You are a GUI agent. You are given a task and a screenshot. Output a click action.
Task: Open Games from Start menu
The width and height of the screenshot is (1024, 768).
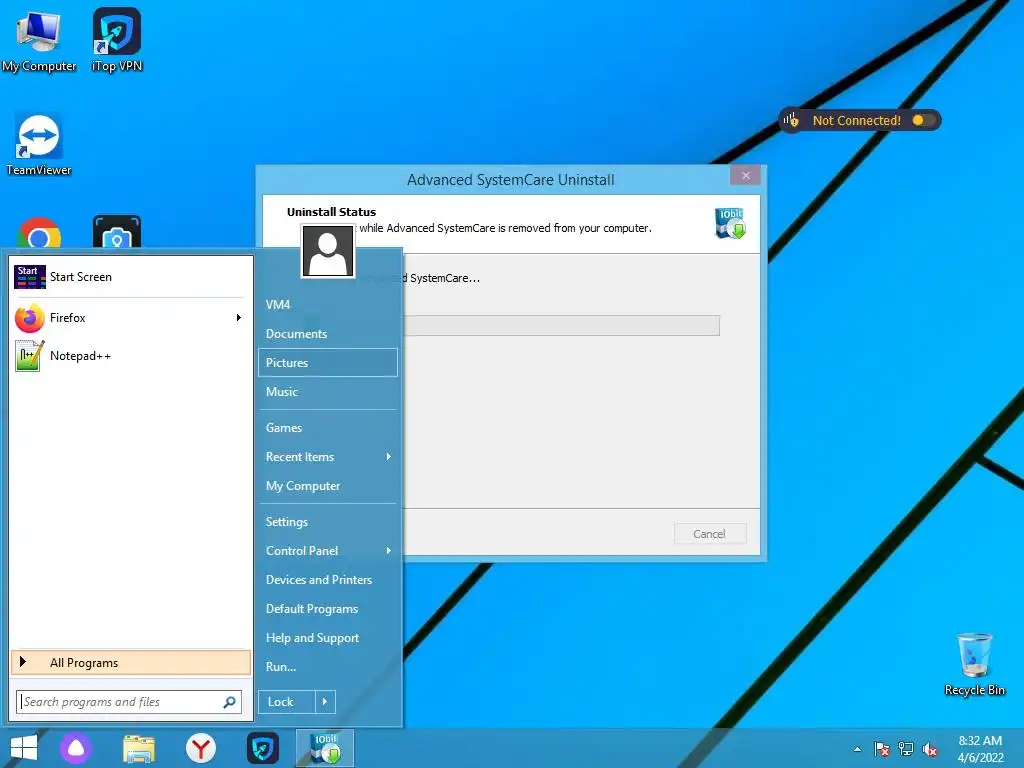[327, 428]
